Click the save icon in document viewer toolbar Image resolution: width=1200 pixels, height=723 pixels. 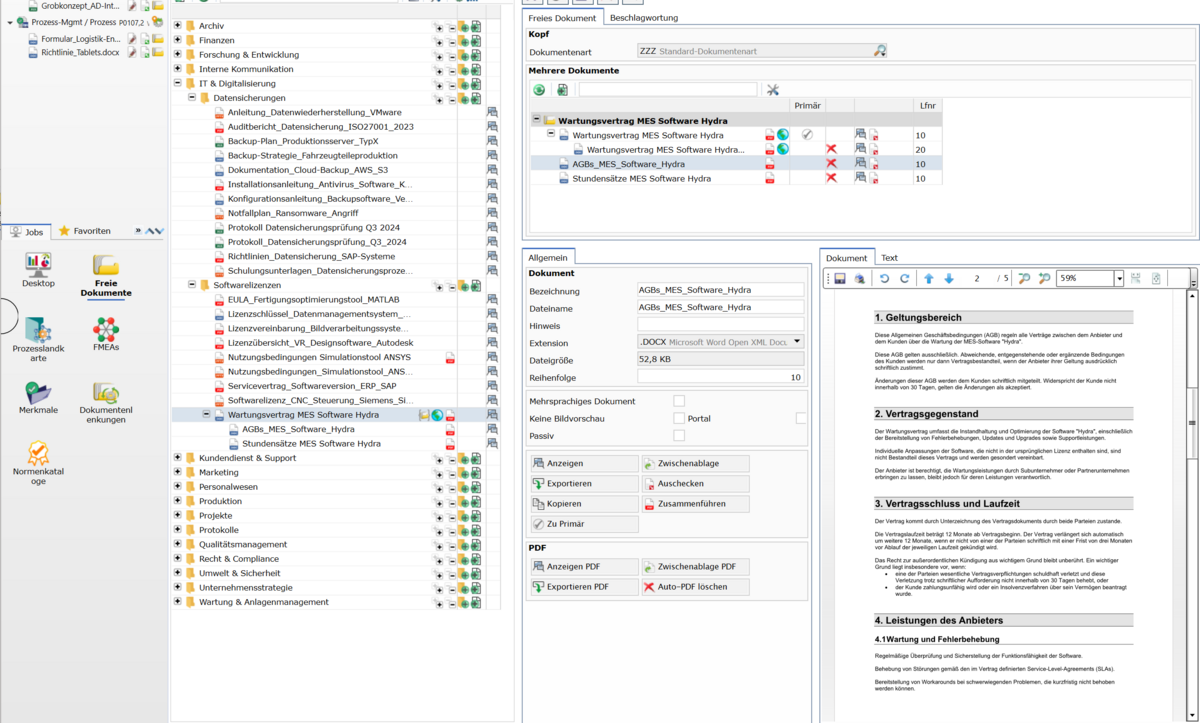coord(840,279)
